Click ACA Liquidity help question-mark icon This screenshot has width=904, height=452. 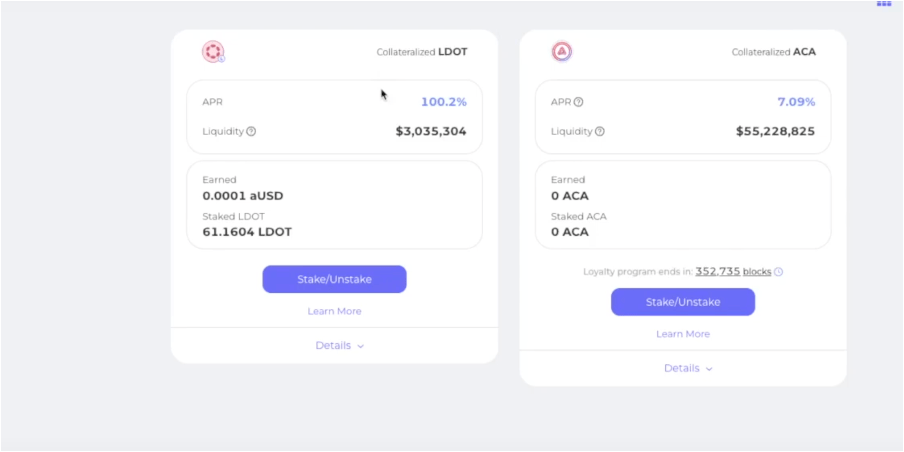599,131
